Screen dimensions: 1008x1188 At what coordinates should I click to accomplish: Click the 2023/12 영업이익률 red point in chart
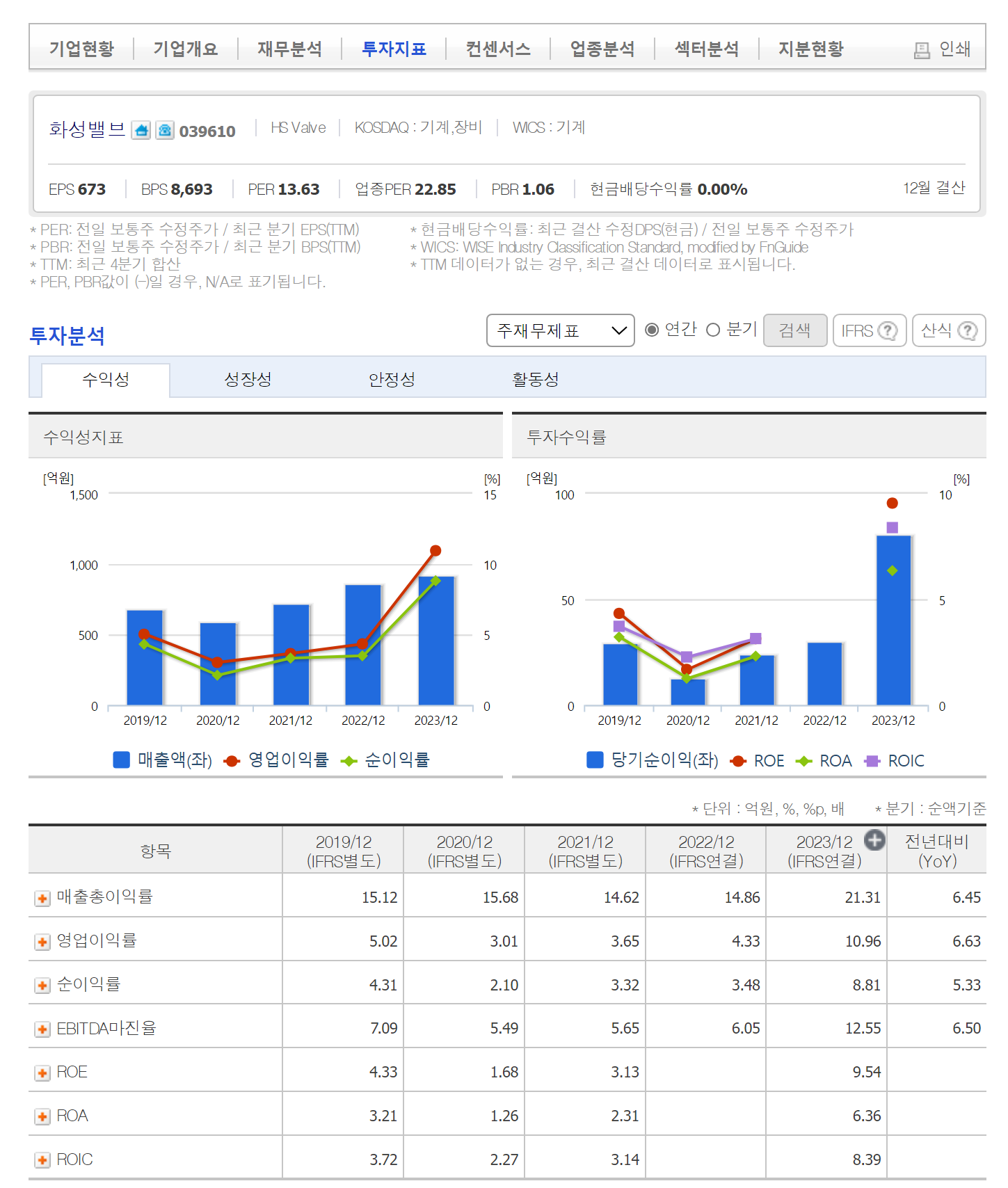point(435,551)
